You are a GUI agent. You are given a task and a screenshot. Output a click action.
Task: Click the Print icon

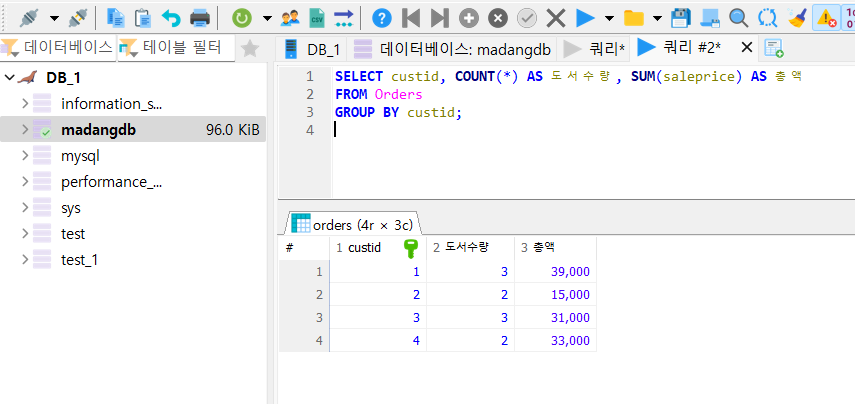pyautogui.click(x=200, y=19)
